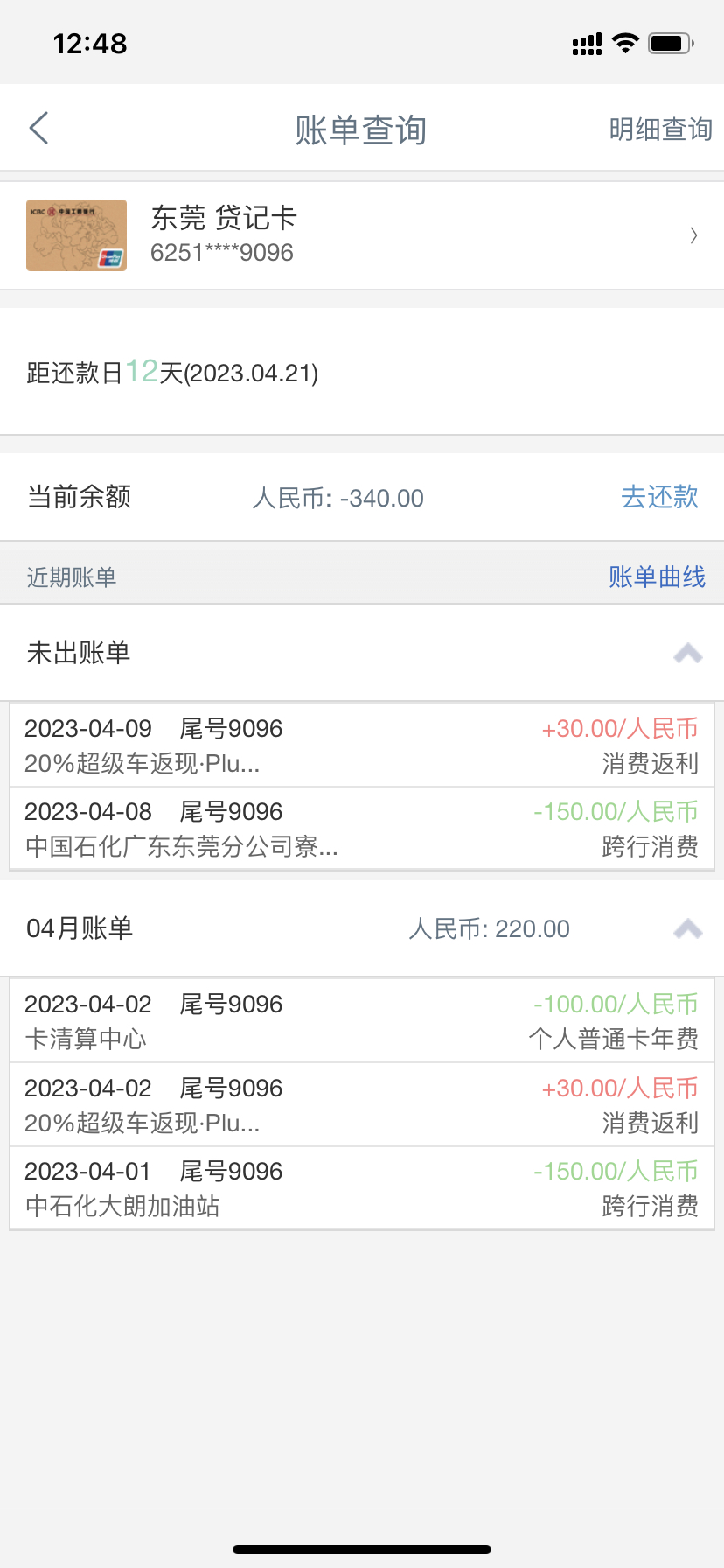
Task: Tap the 未出账单 header label
Action: tap(79, 653)
